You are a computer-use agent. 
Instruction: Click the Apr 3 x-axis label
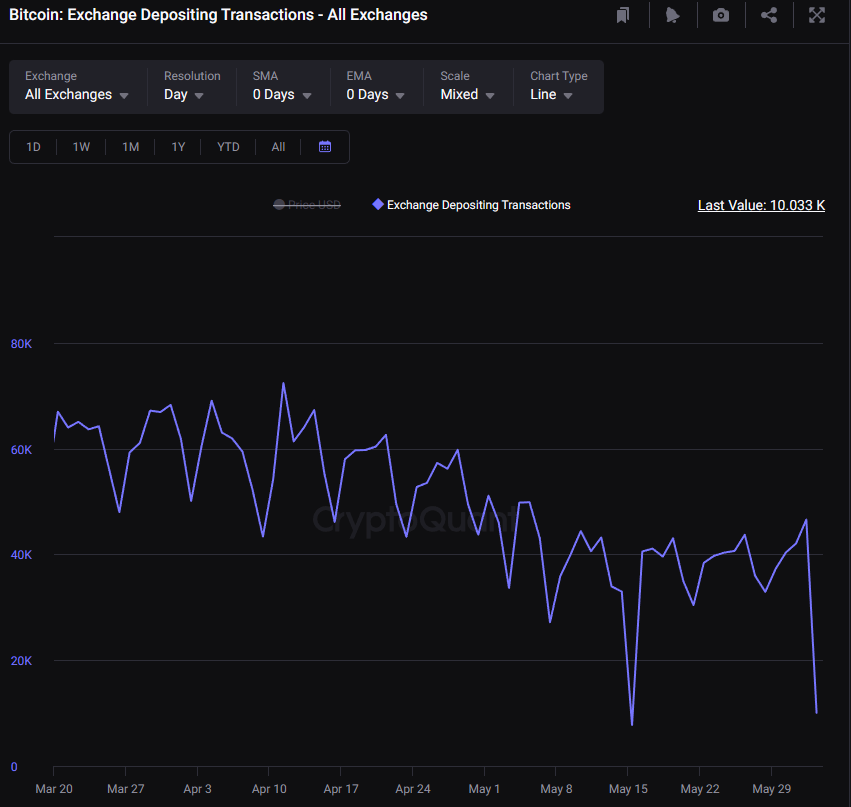[198, 789]
